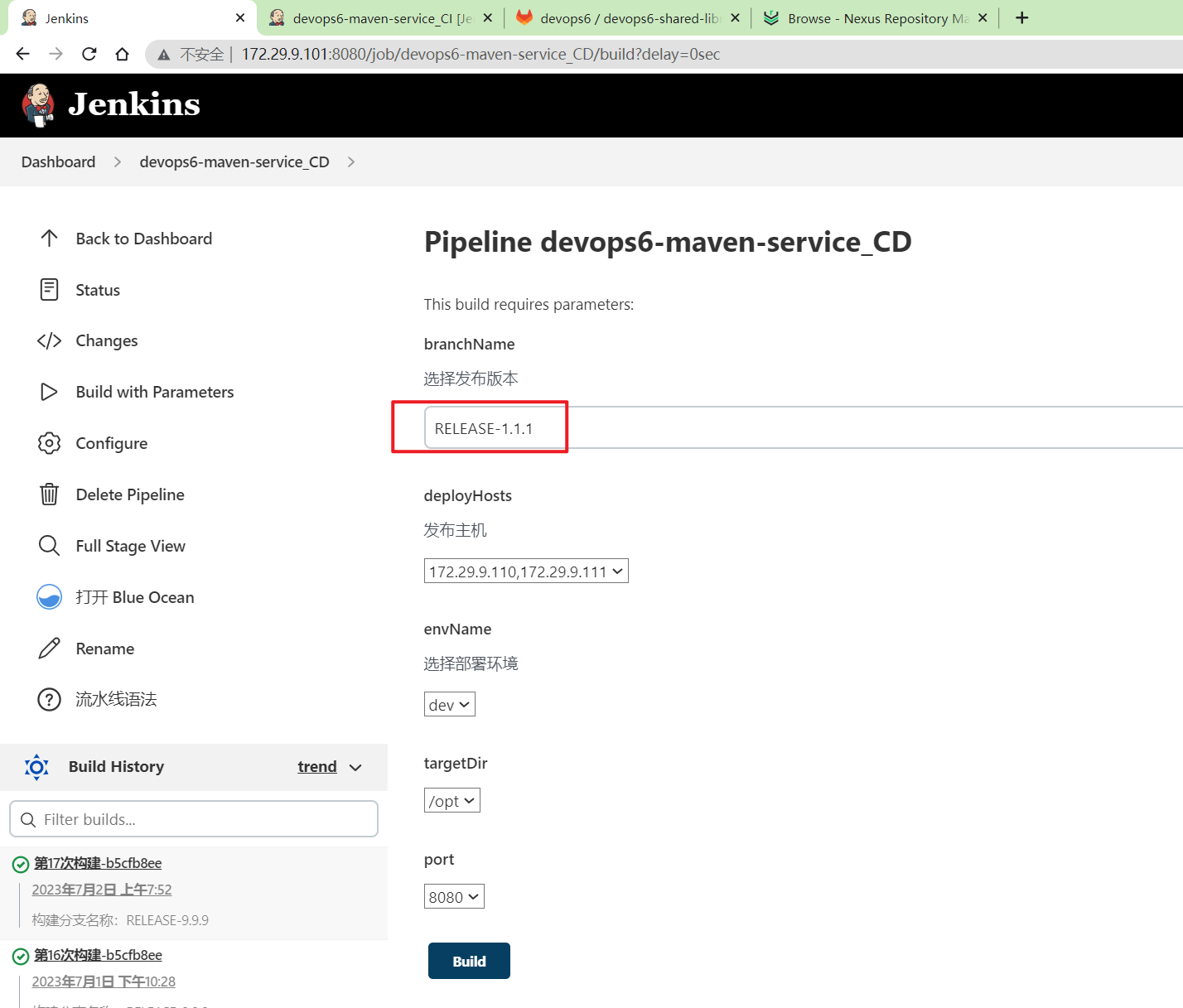The width and height of the screenshot is (1183, 1008).
Task: Click the Jenkins butler logo icon
Action: pyautogui.click(x=38, y=105)
